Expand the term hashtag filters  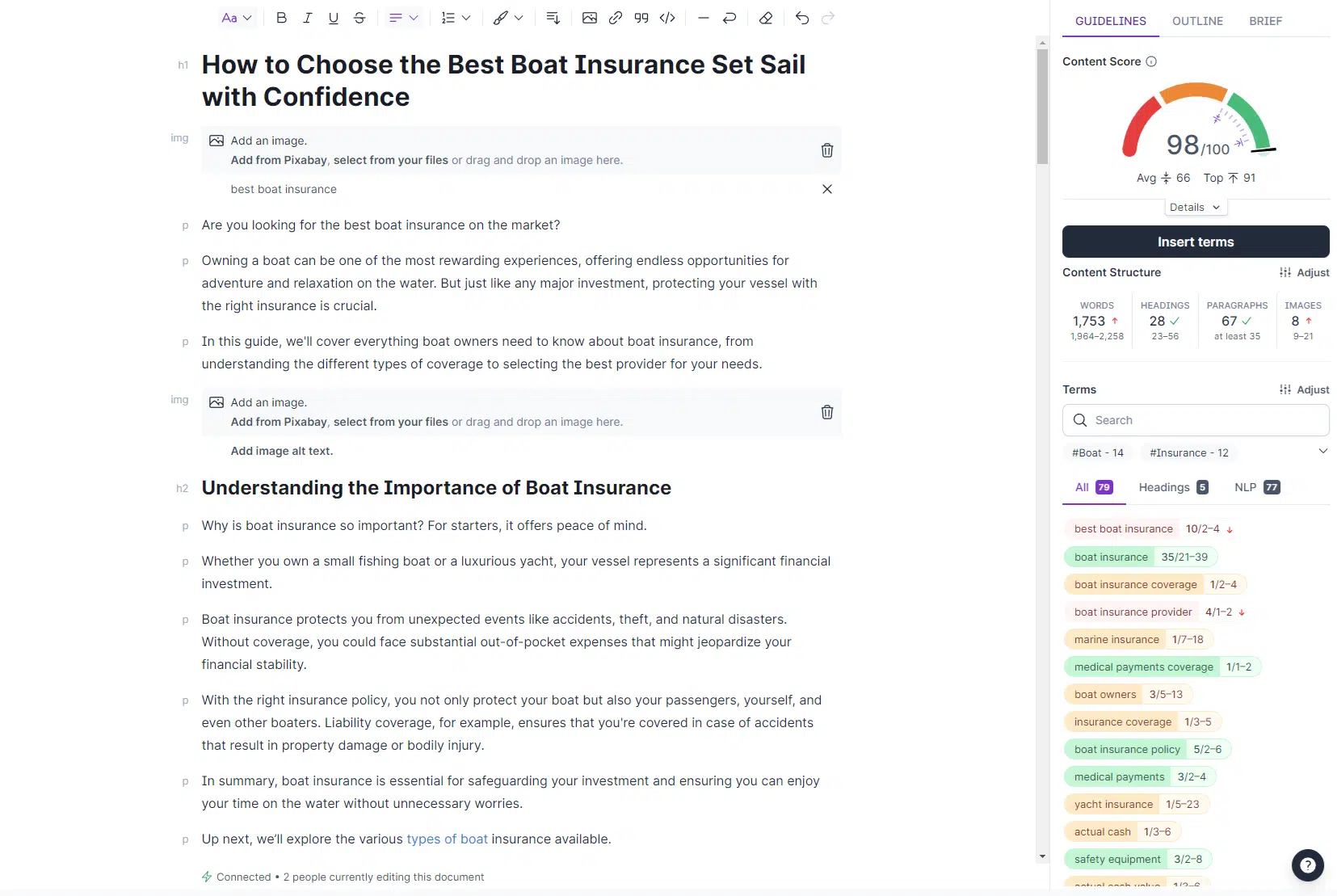point(1322,451)
